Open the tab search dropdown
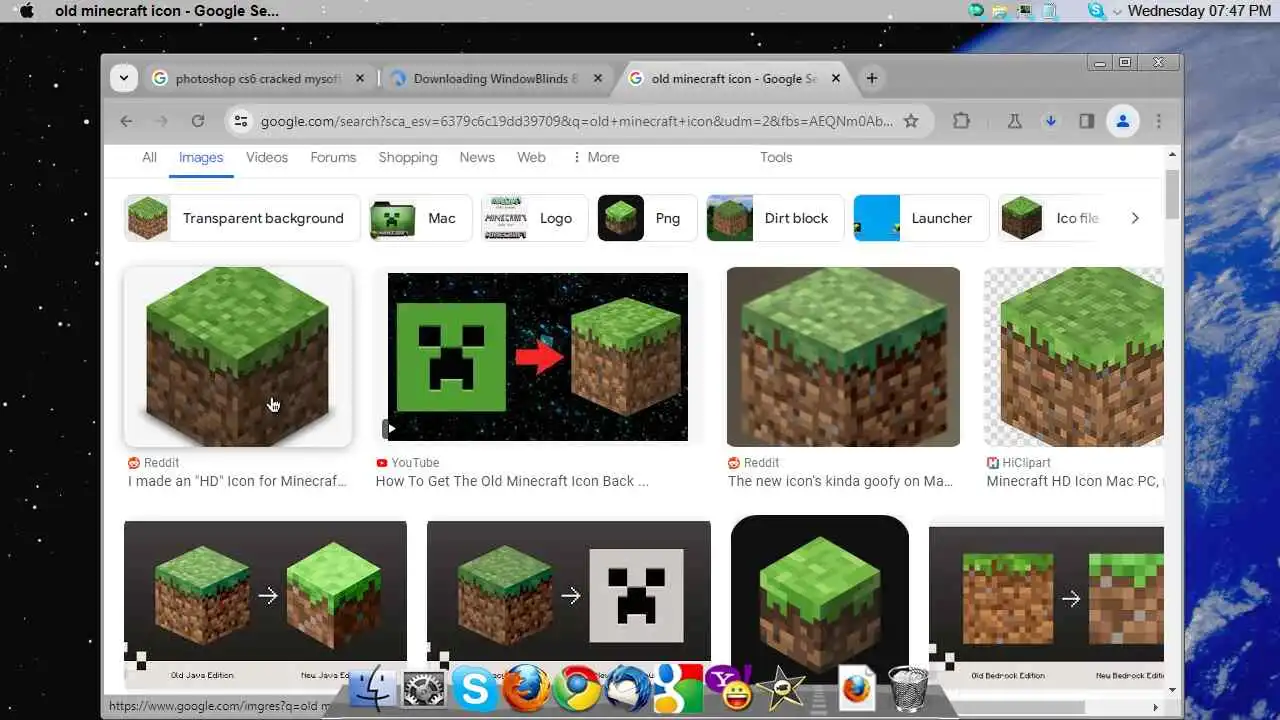 tap(124, 78)
